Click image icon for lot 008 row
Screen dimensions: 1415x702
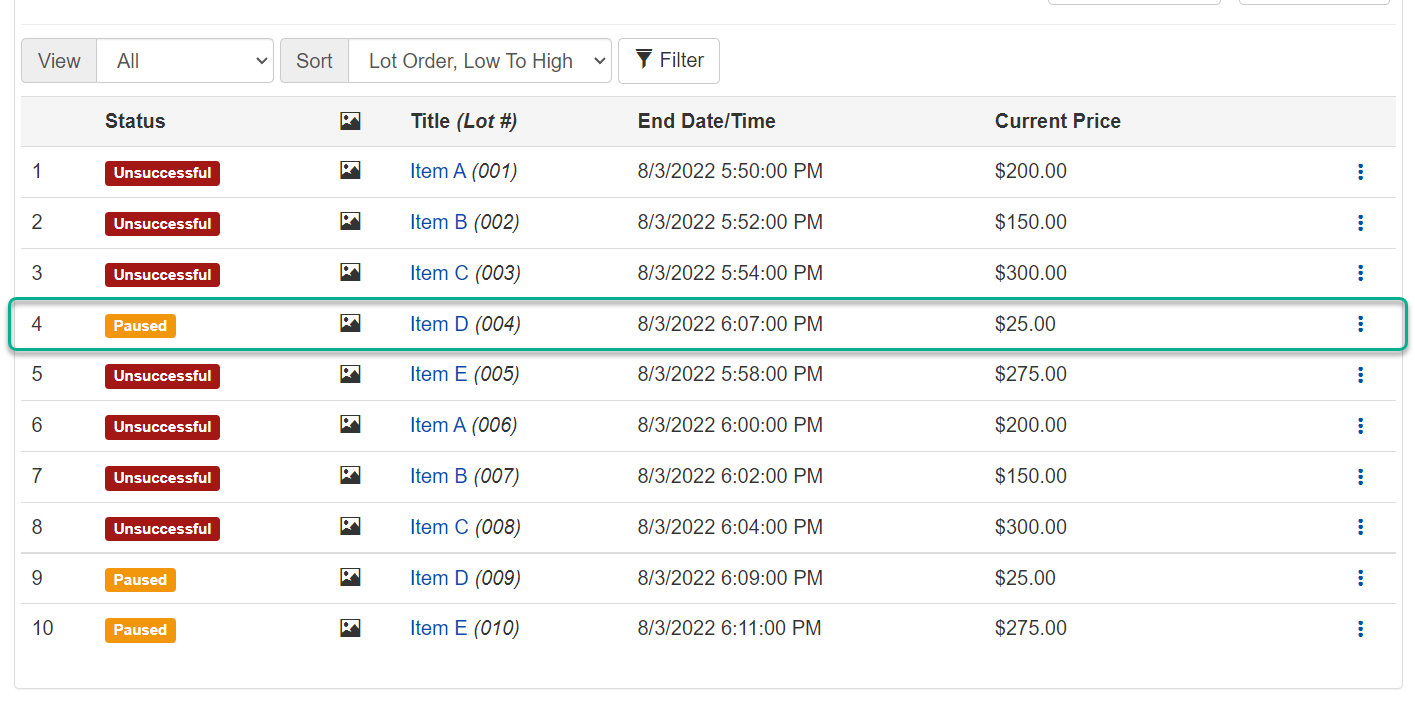[x=350, y=526]
